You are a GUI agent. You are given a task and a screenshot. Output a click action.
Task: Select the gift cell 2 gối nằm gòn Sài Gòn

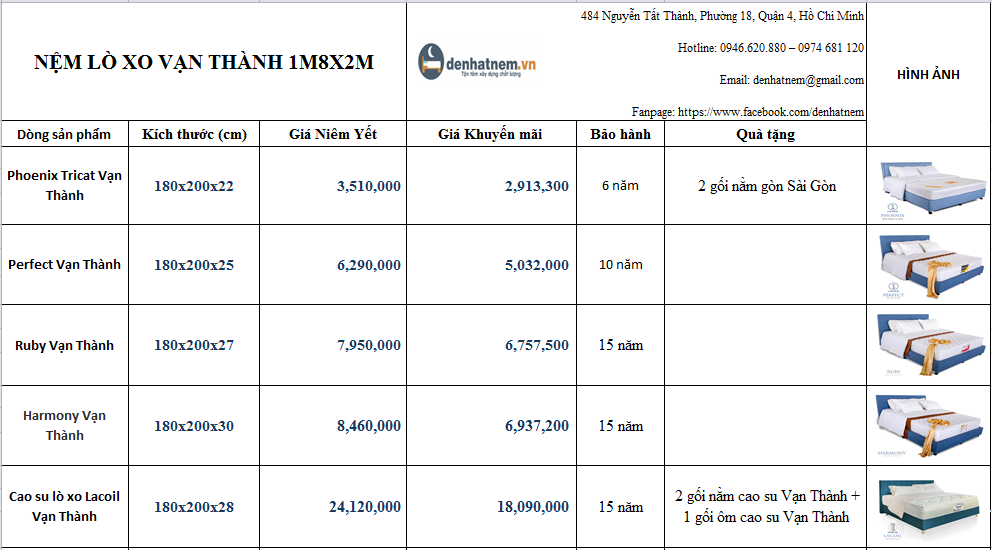click(x=766, y=185)
